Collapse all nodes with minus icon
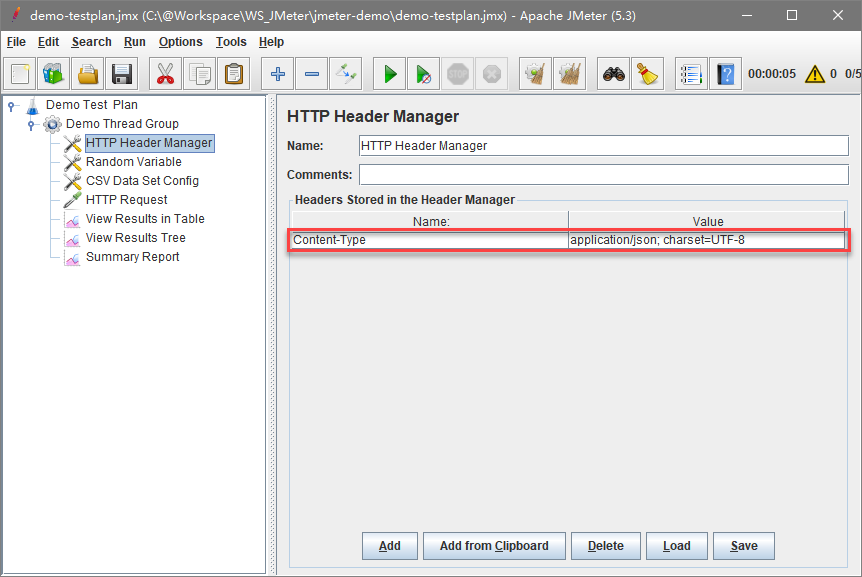 (312, 74)
